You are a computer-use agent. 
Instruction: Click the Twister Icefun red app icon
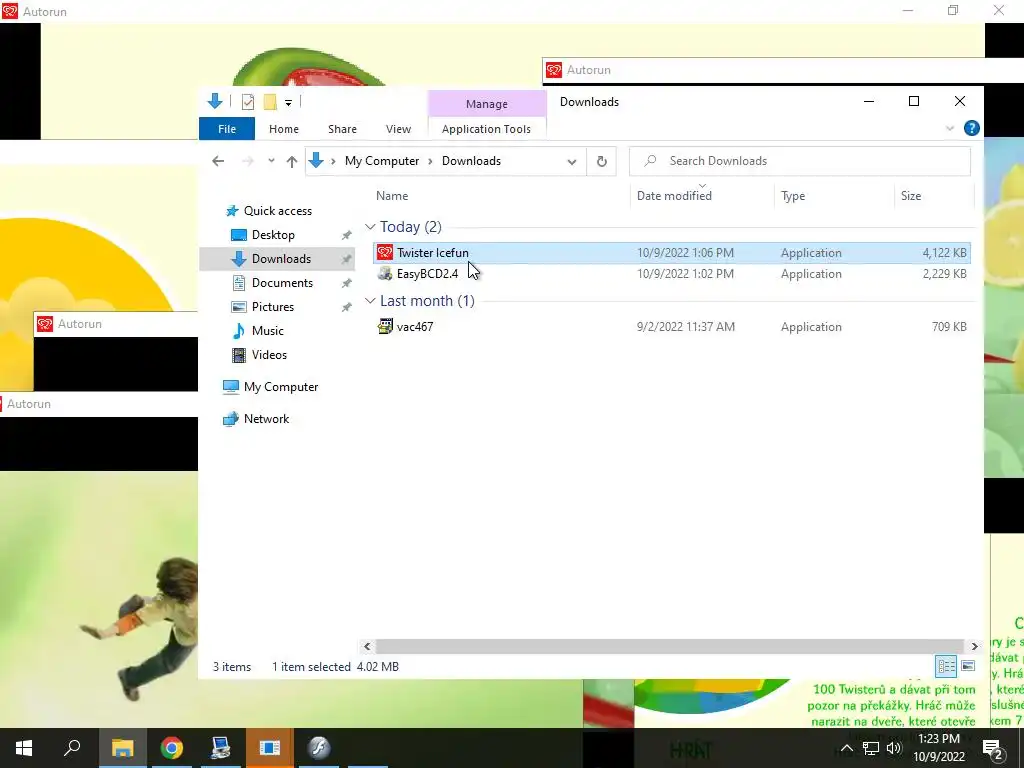385,253
